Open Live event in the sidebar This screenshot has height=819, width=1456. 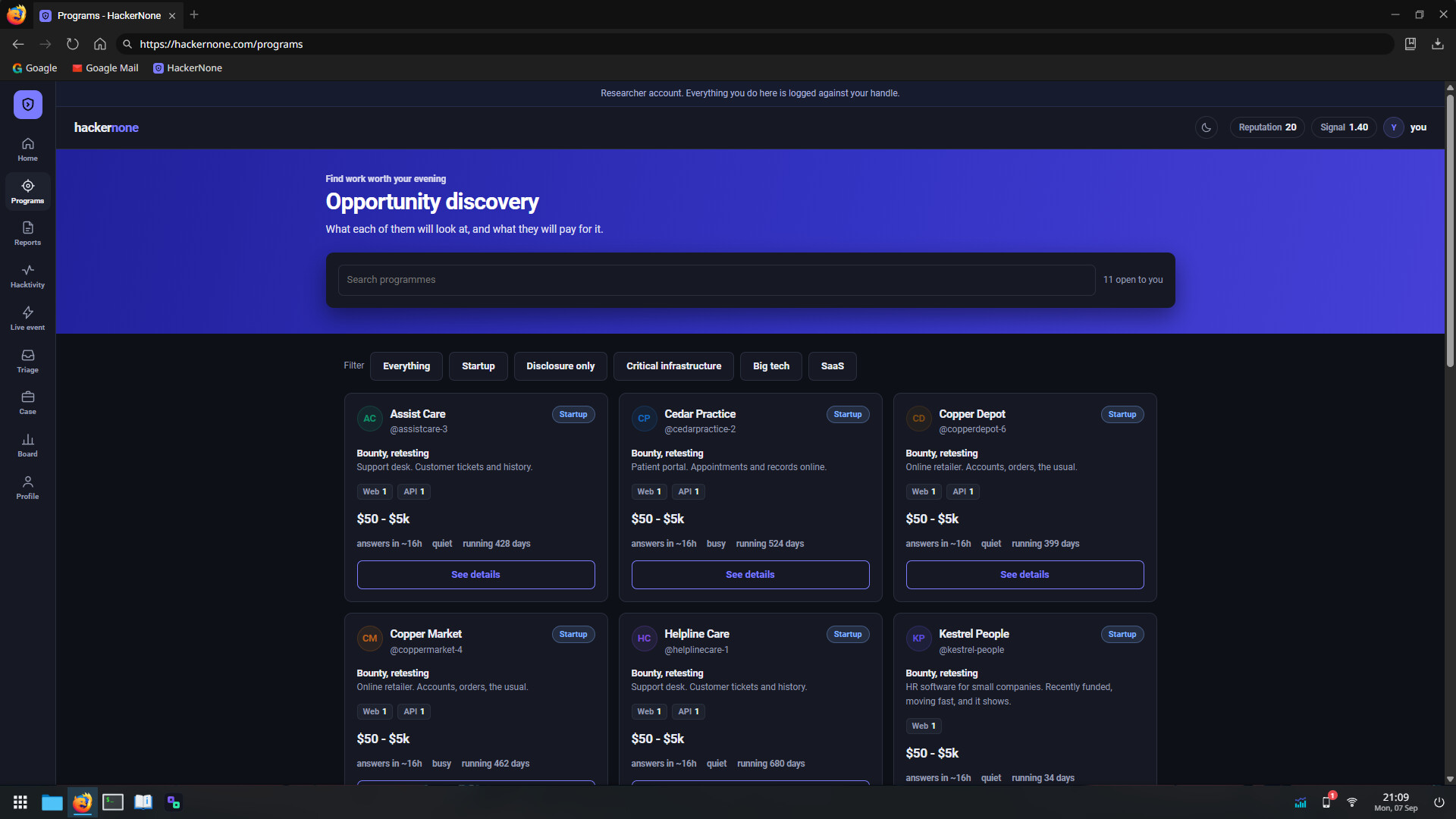coord(27,318)
